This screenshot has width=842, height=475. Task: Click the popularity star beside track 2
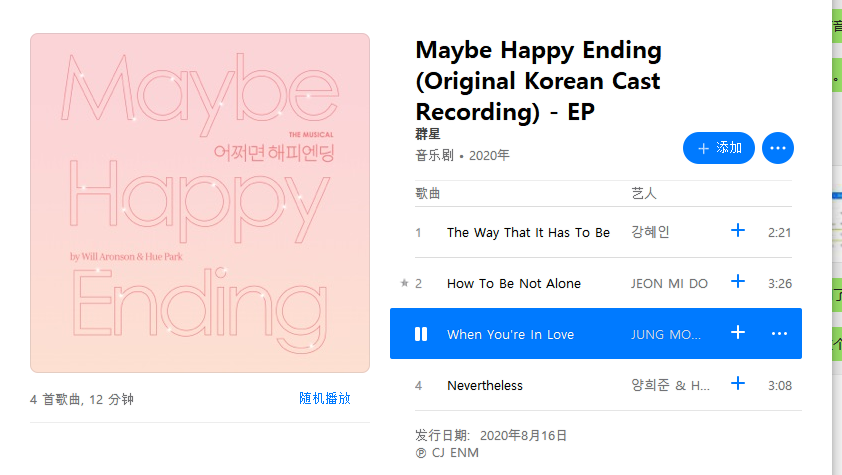coord(404,283)
